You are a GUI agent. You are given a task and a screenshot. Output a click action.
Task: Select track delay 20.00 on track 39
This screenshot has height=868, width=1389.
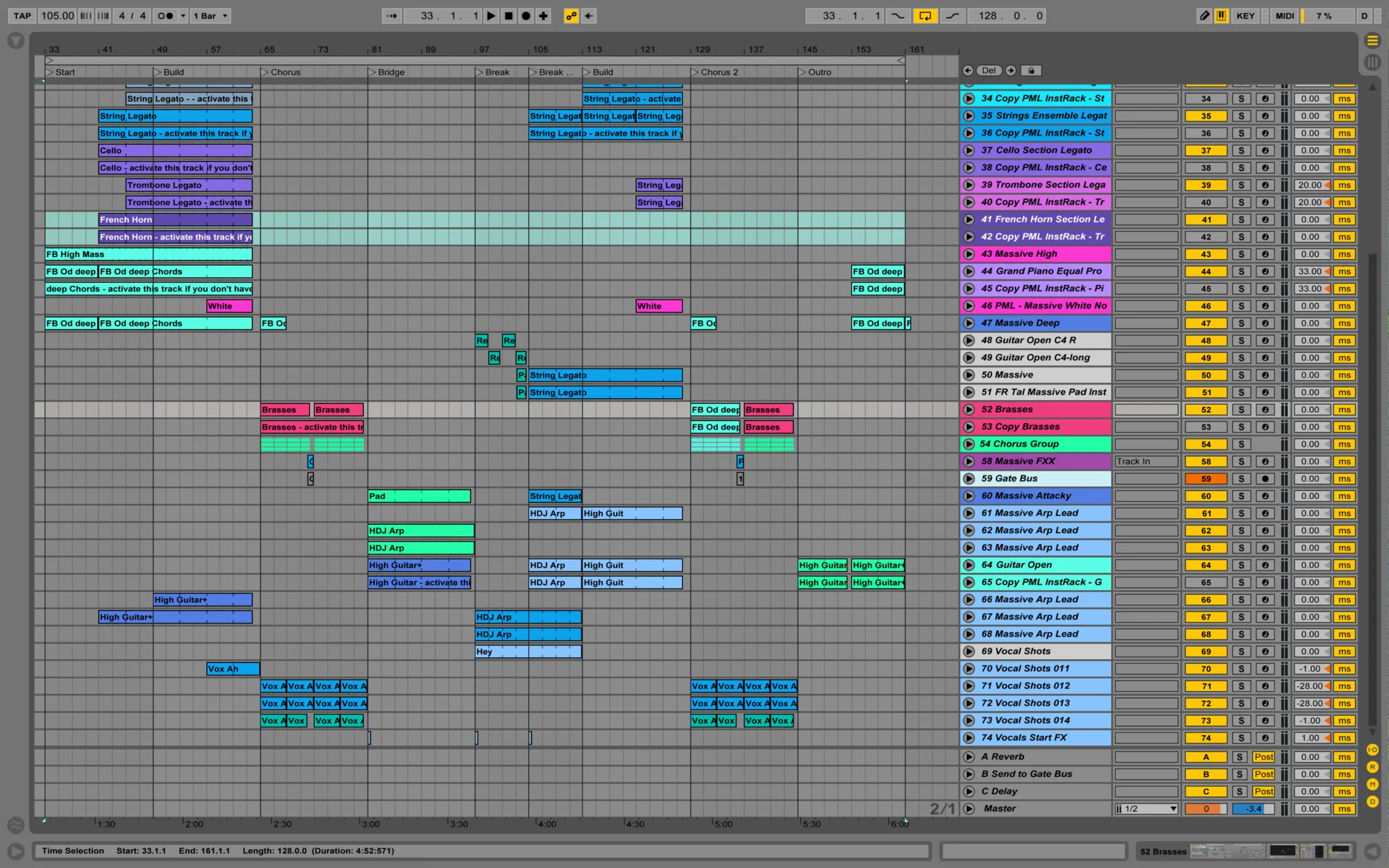(x=1312, y=185)
